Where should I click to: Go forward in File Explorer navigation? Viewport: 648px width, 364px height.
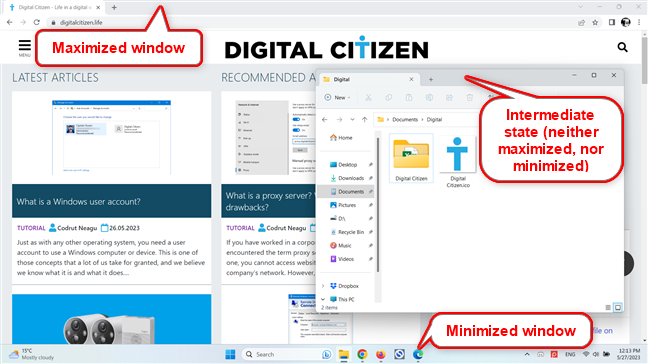pos(339,119)
